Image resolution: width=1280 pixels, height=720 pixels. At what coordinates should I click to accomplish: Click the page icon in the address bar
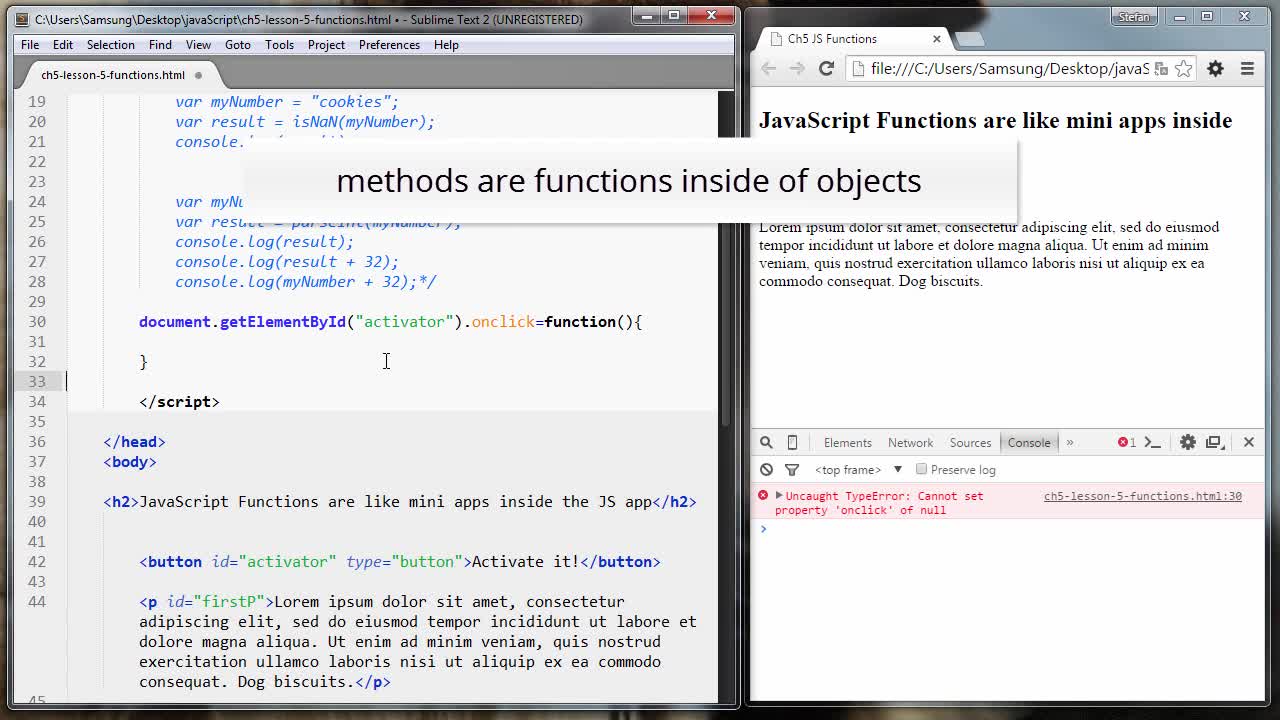coord(857,68)
